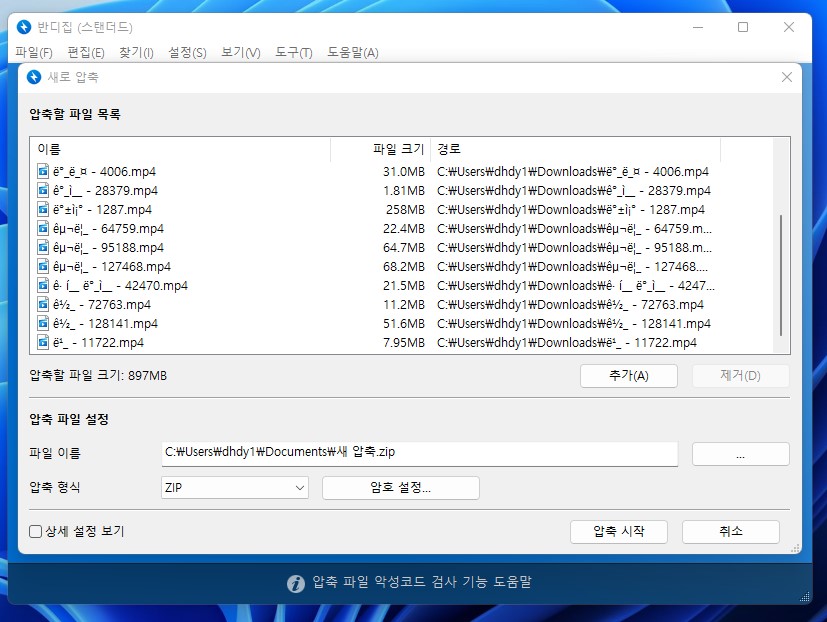This screenshot has height=622, width=827.
Task: Click the browse ... button for file name
Action: (741, 454)
